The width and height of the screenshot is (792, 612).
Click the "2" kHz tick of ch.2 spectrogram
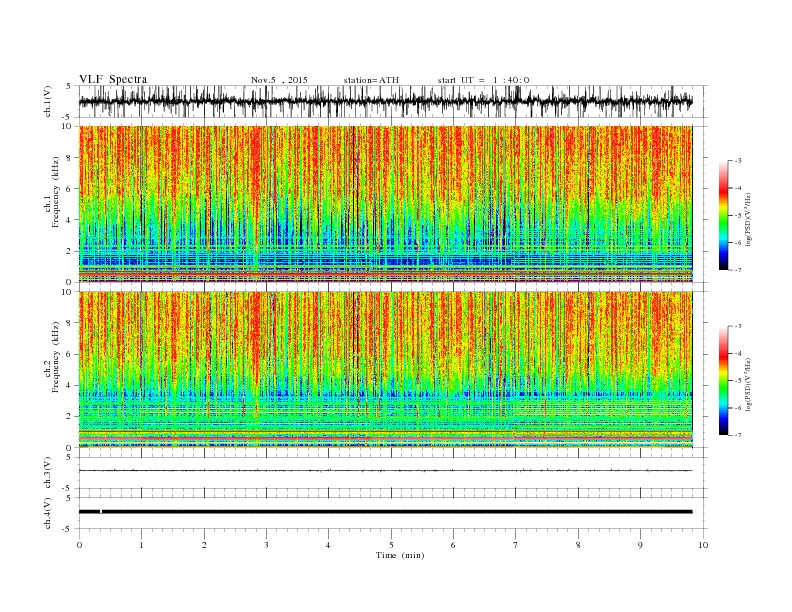69,417
